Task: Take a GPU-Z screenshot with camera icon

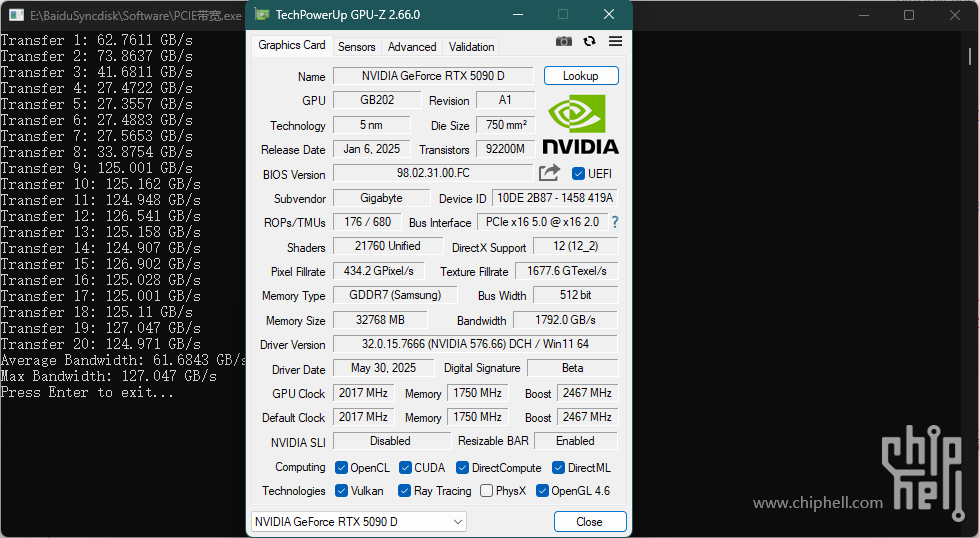Action: click(x=564, y=41)
